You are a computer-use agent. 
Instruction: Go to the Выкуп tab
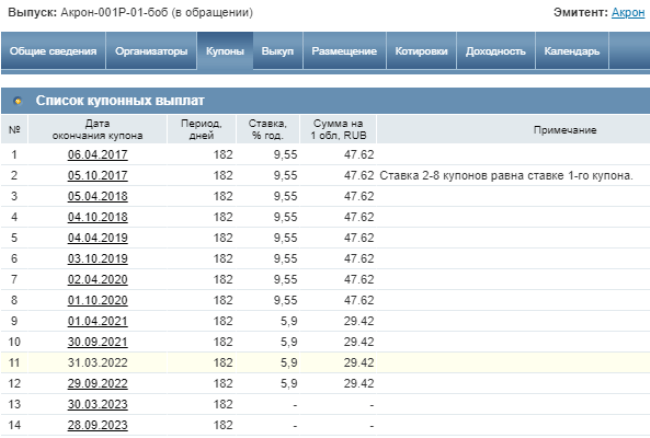click(x=277, y=51)
